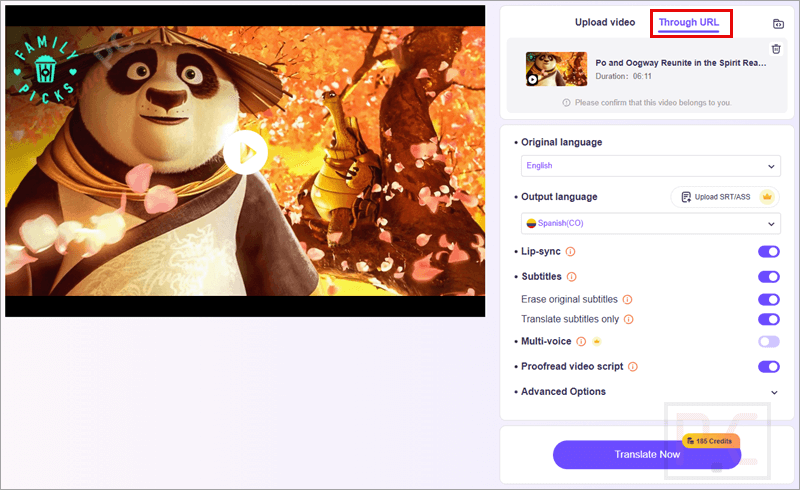Click the Po and Oogway video thumbnail
Viewport: 800px width, 490px height.
556,69
